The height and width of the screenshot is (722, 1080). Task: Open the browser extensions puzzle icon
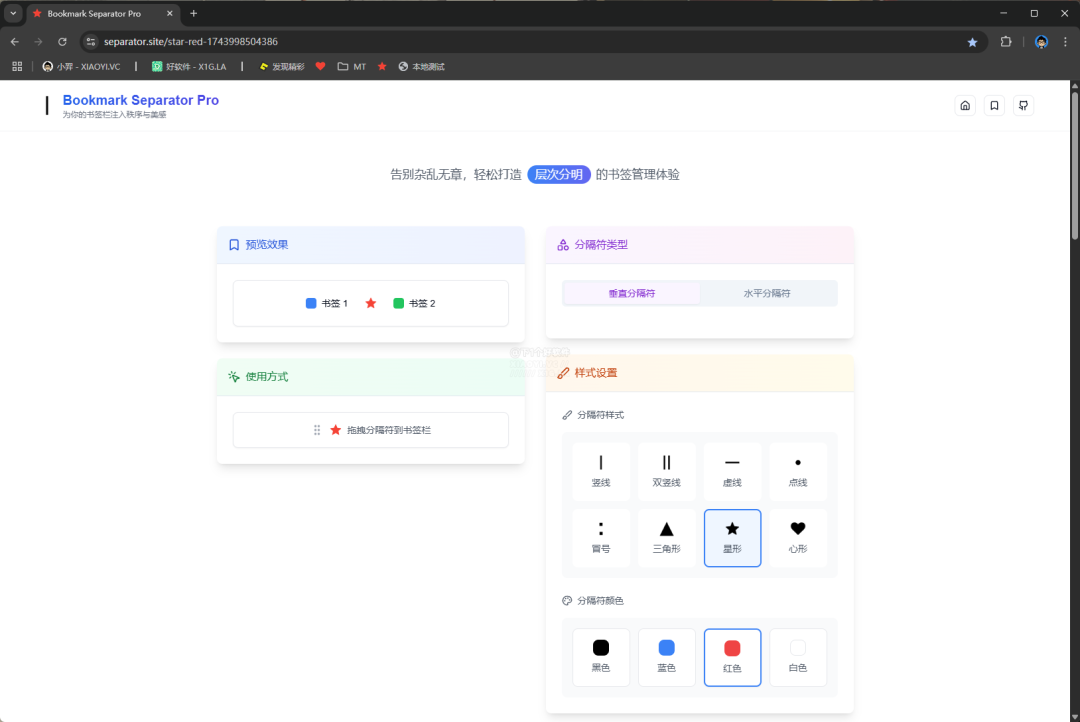pyautogui.click(x=1006, y=41)
